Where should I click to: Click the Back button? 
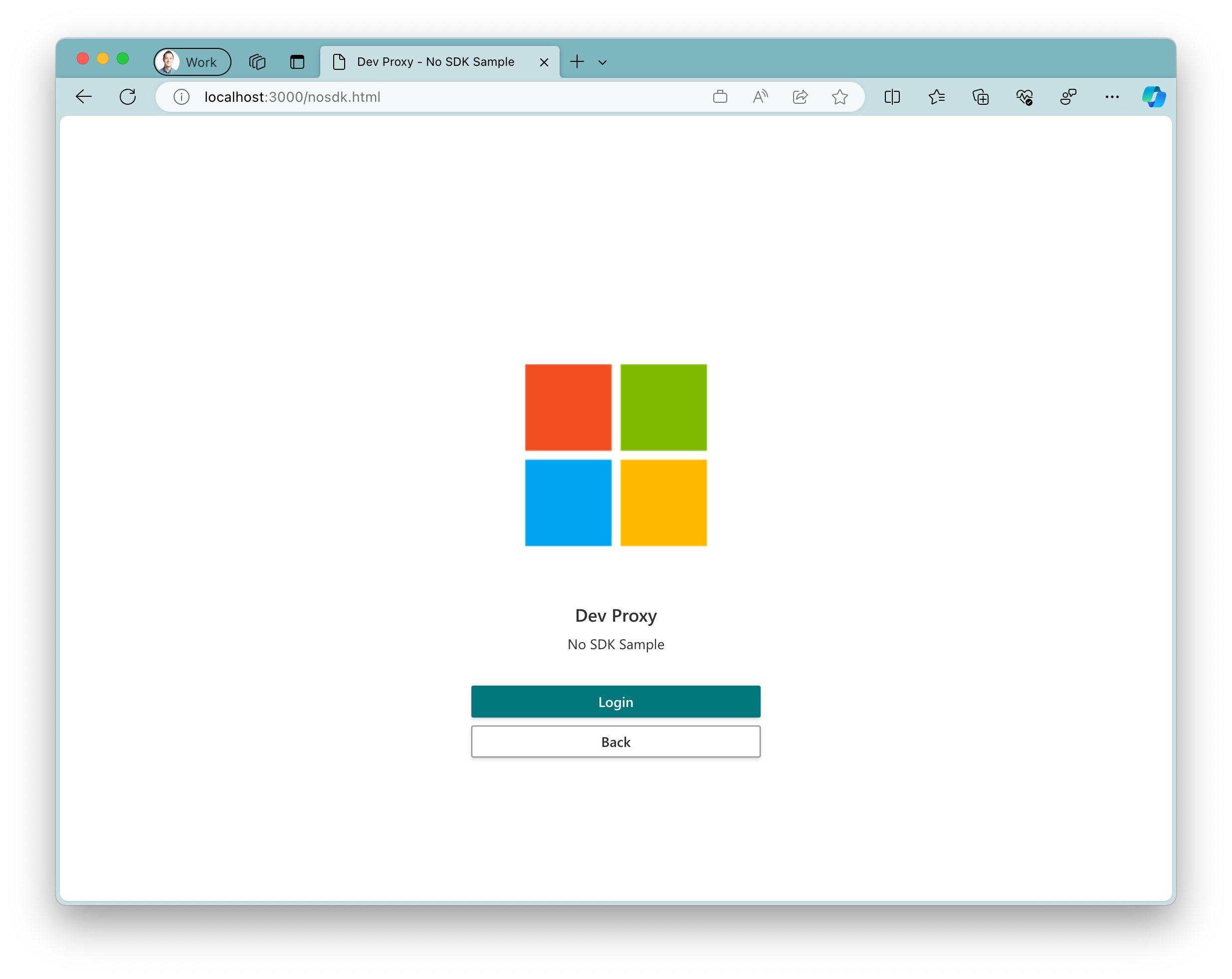(x=615, y=741)
